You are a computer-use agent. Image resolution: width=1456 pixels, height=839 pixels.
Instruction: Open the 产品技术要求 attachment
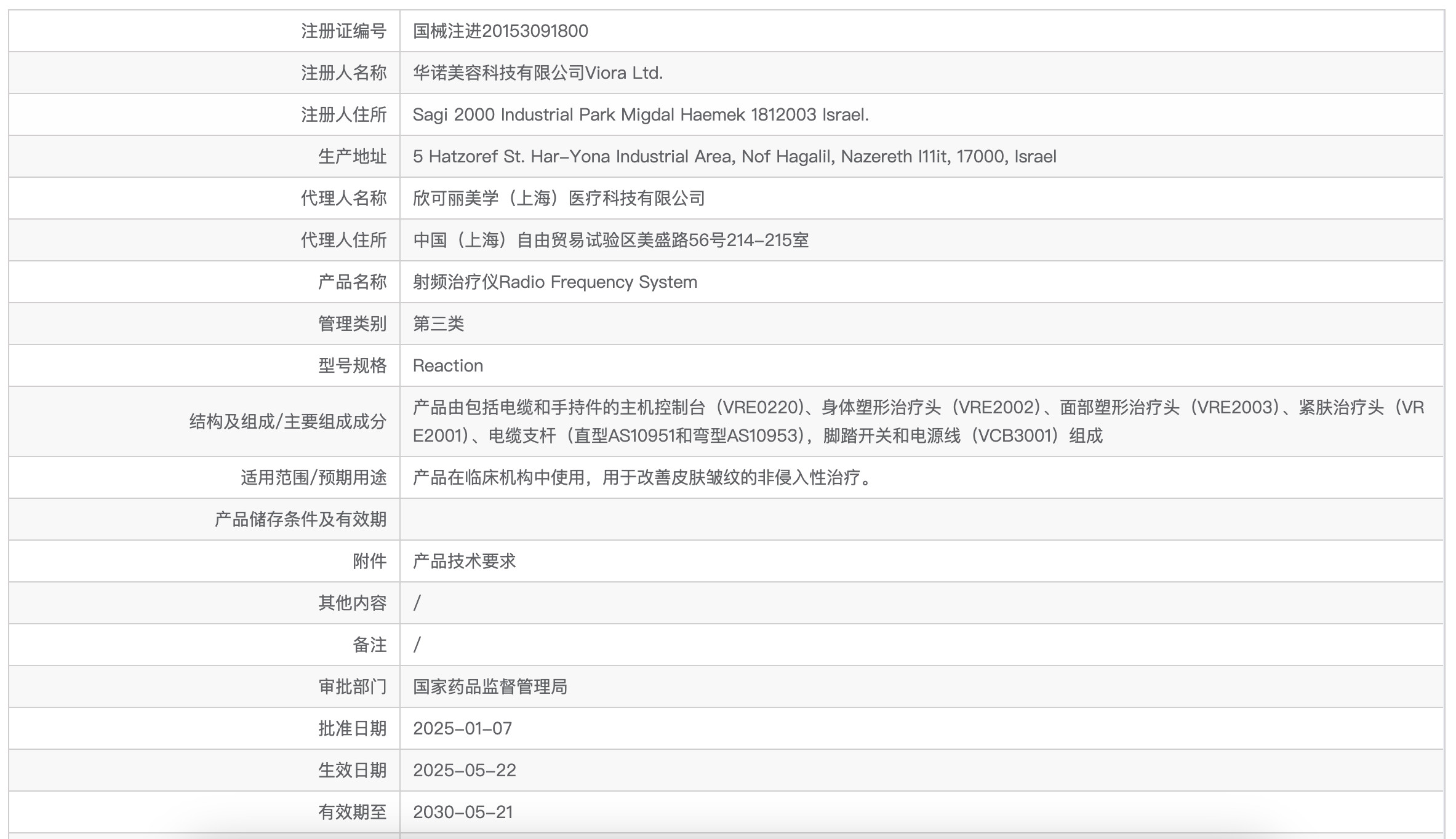(464, 561)
